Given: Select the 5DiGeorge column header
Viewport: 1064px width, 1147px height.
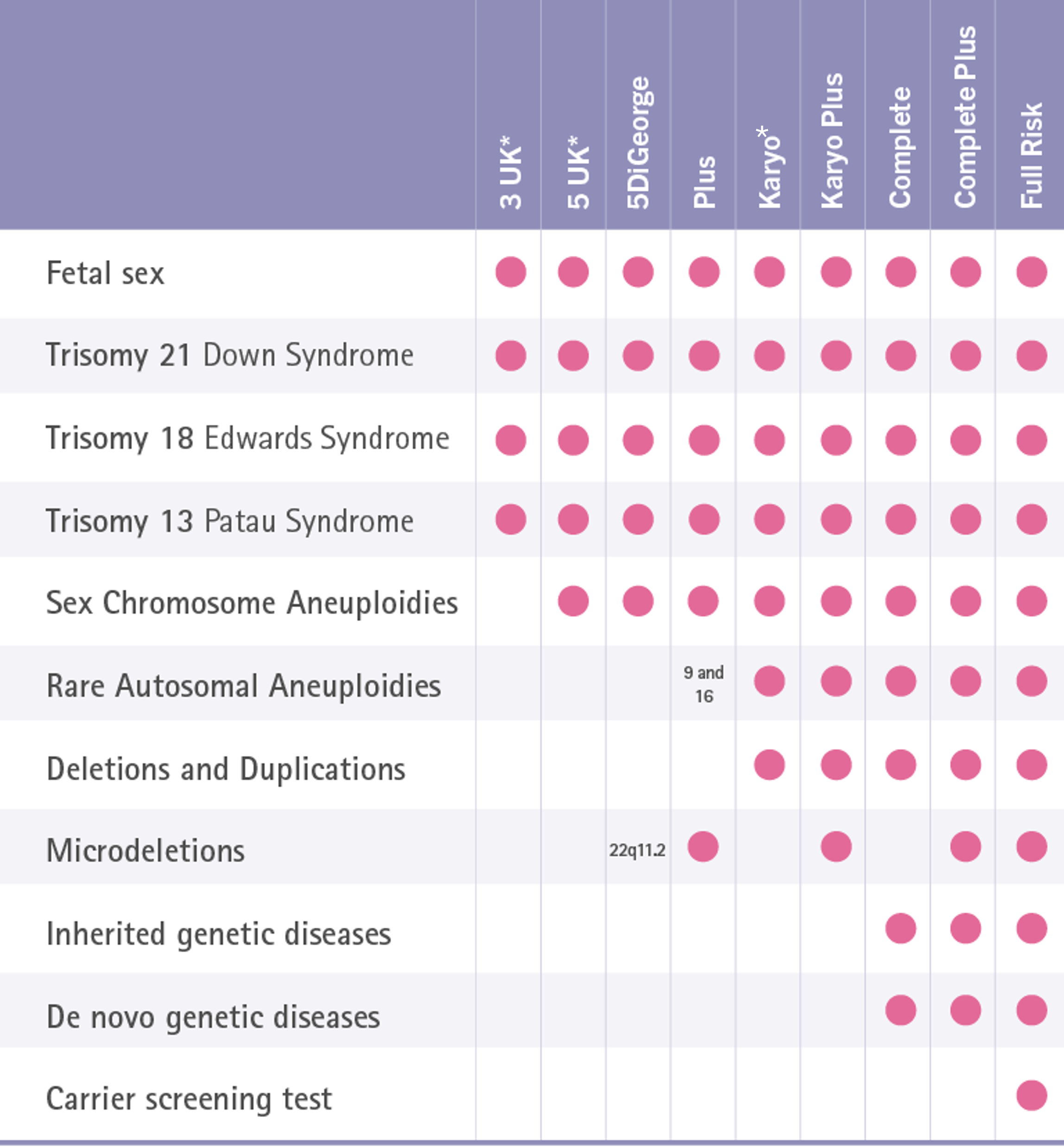Looking at the screenshot, I should 638,142.
